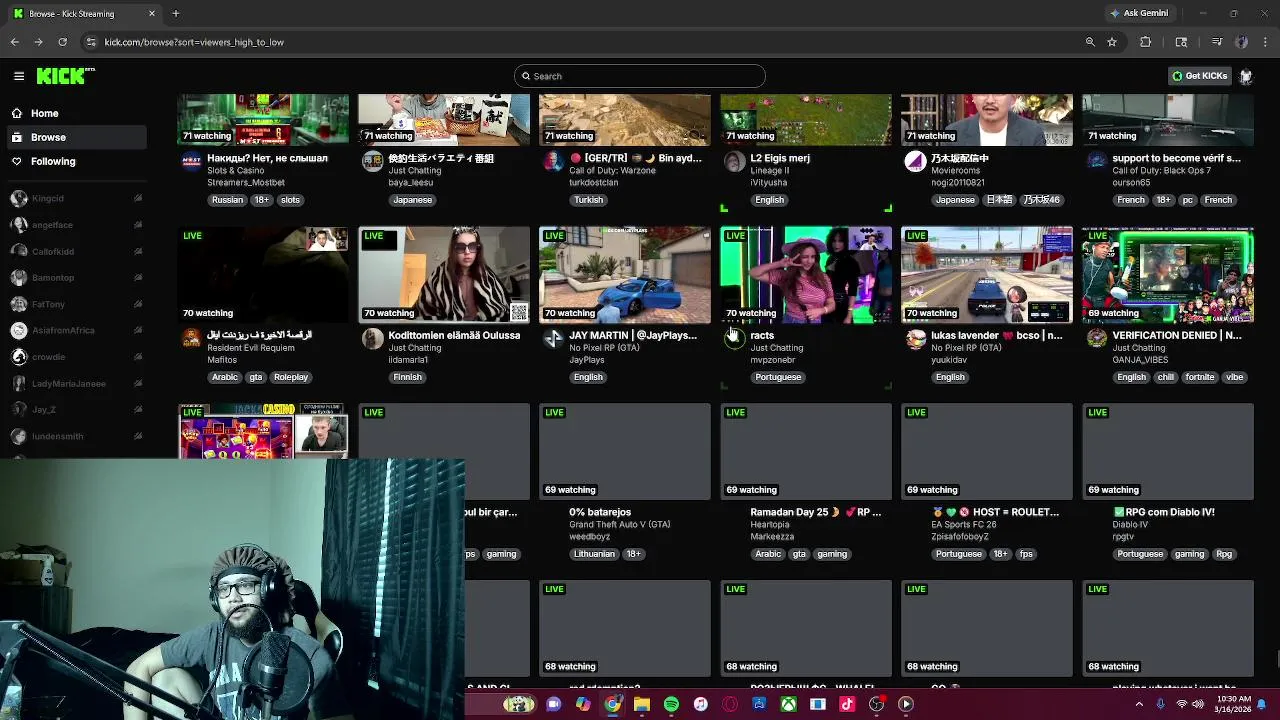Open the JAY MARTIN stream thumbnail
The width and height of the screenshot is (1280, 720).
[625, 275]
